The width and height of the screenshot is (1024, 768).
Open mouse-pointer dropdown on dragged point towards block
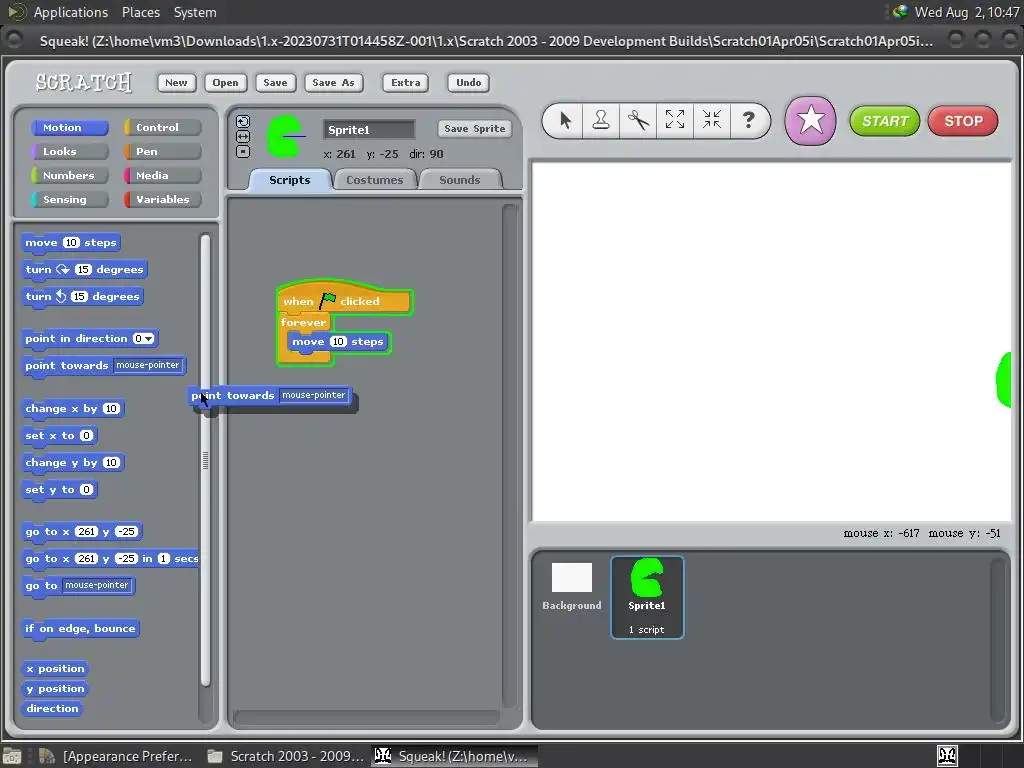(x=313, y=395)
